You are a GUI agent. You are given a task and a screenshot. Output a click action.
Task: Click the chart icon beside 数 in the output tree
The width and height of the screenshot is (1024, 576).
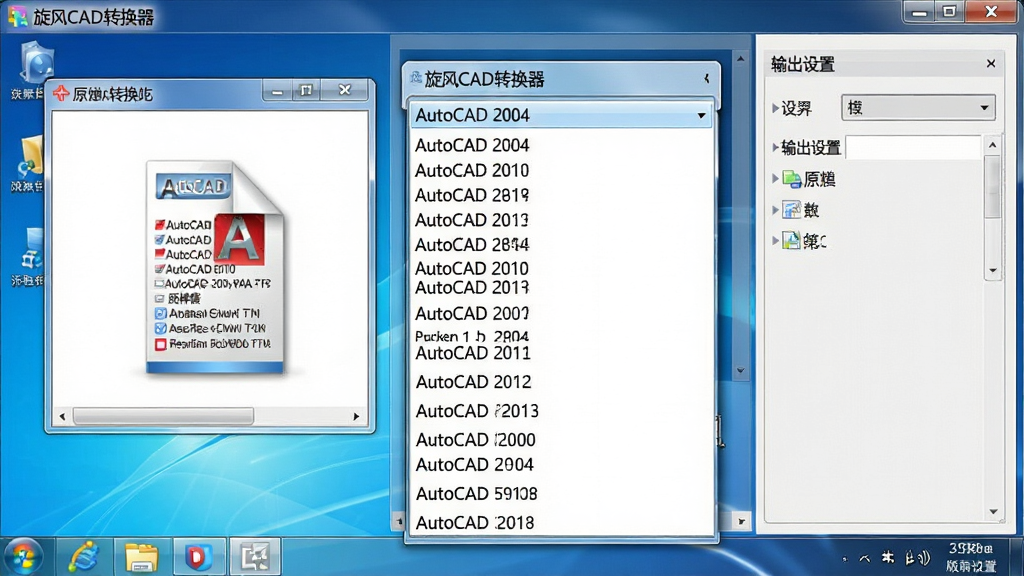pos(792,210)
